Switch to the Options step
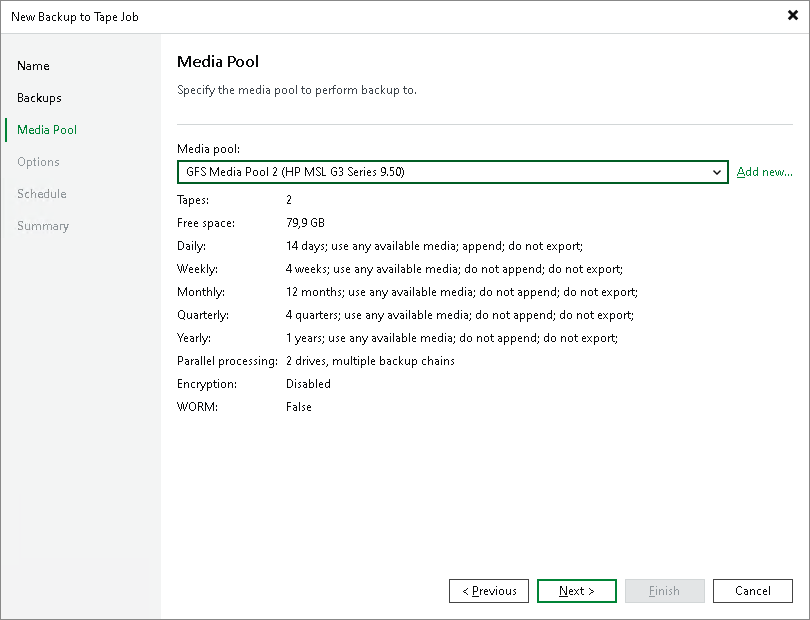 [x=38, y=162]
